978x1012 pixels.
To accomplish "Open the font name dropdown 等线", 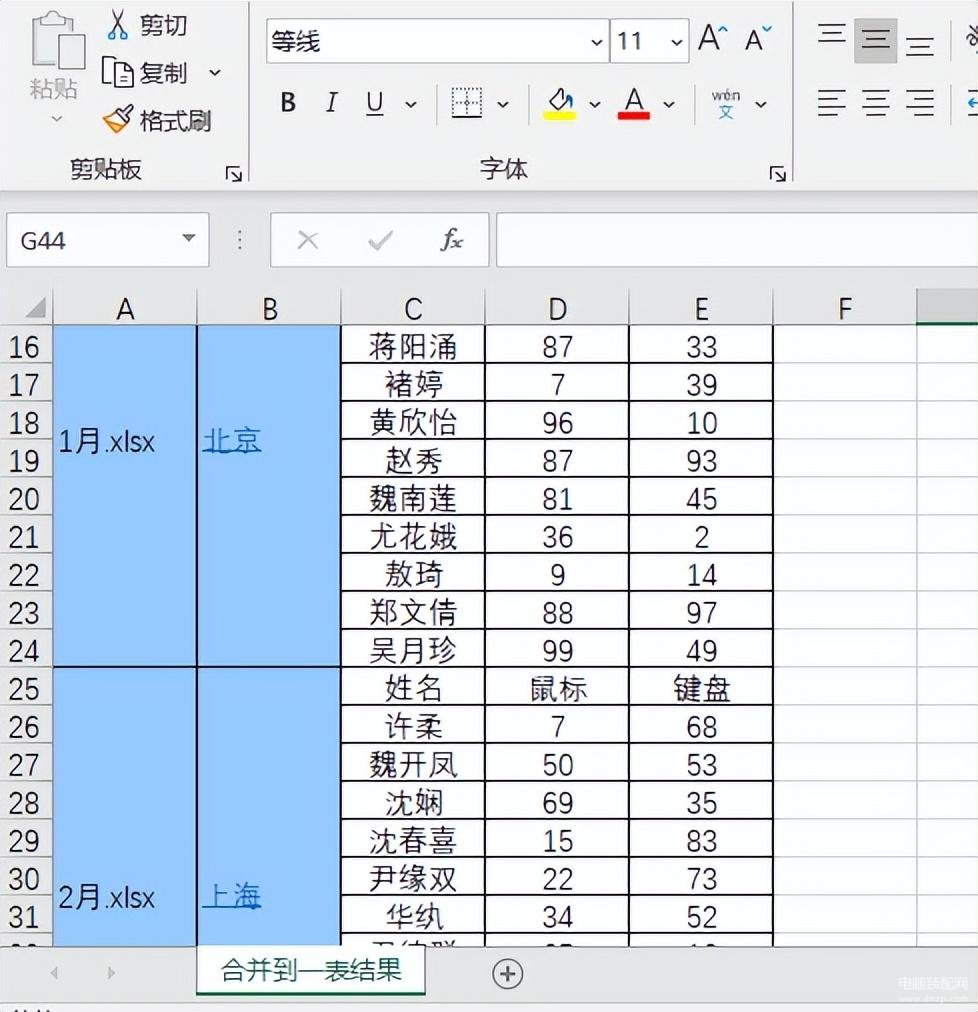I will [x=597, y=42].
